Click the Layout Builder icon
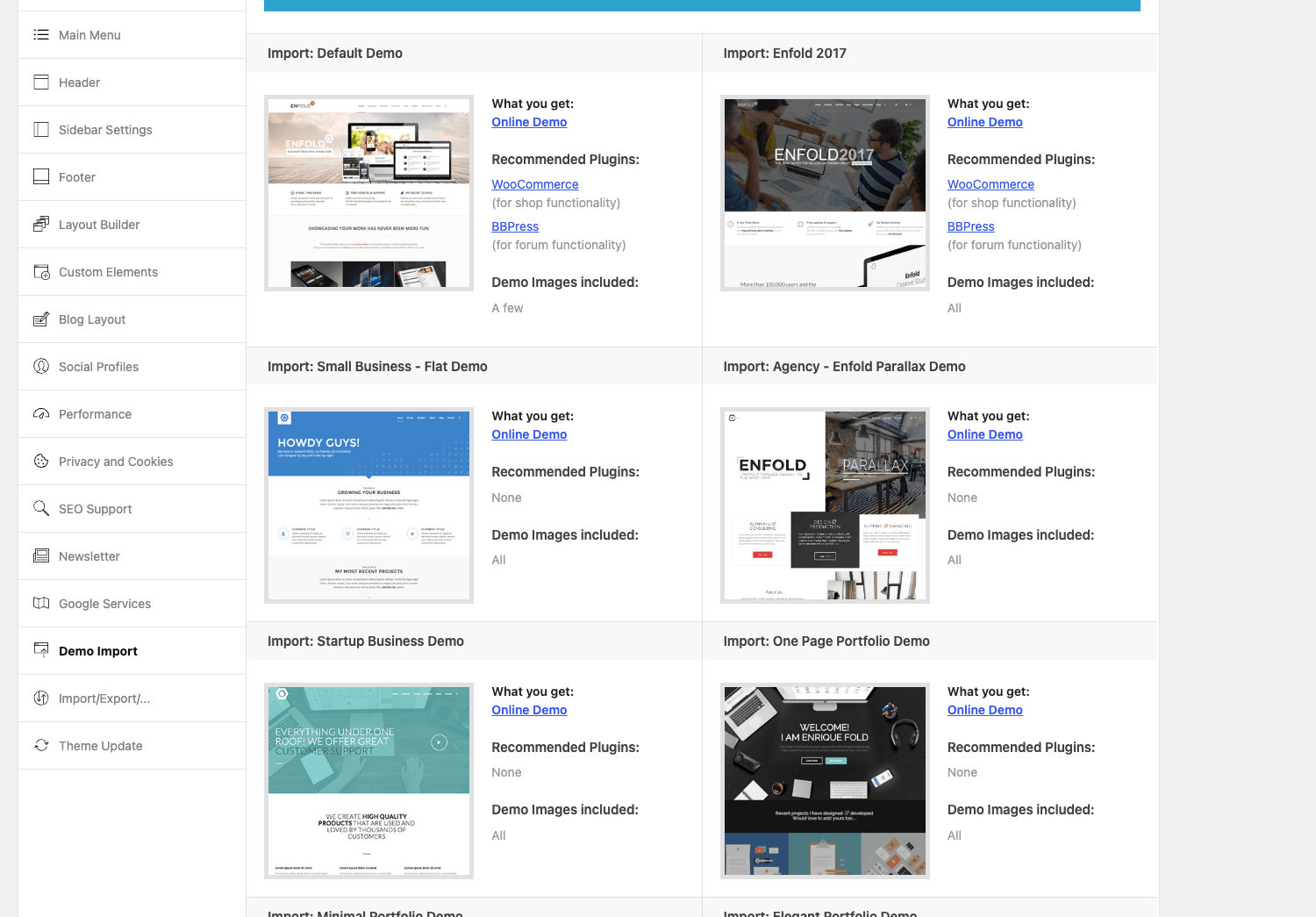The height and width of the screenshot is (917, 1316). point(41,225)
